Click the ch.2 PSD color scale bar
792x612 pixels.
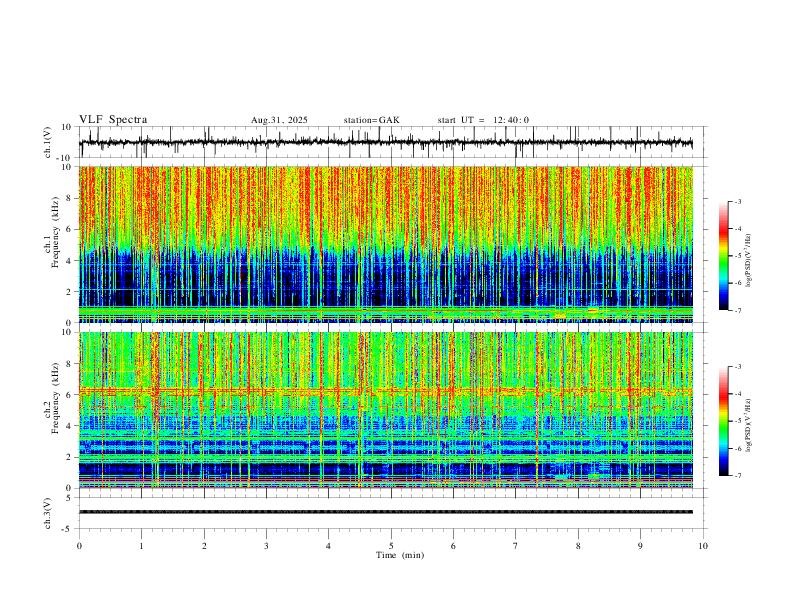tap(724, 421)
